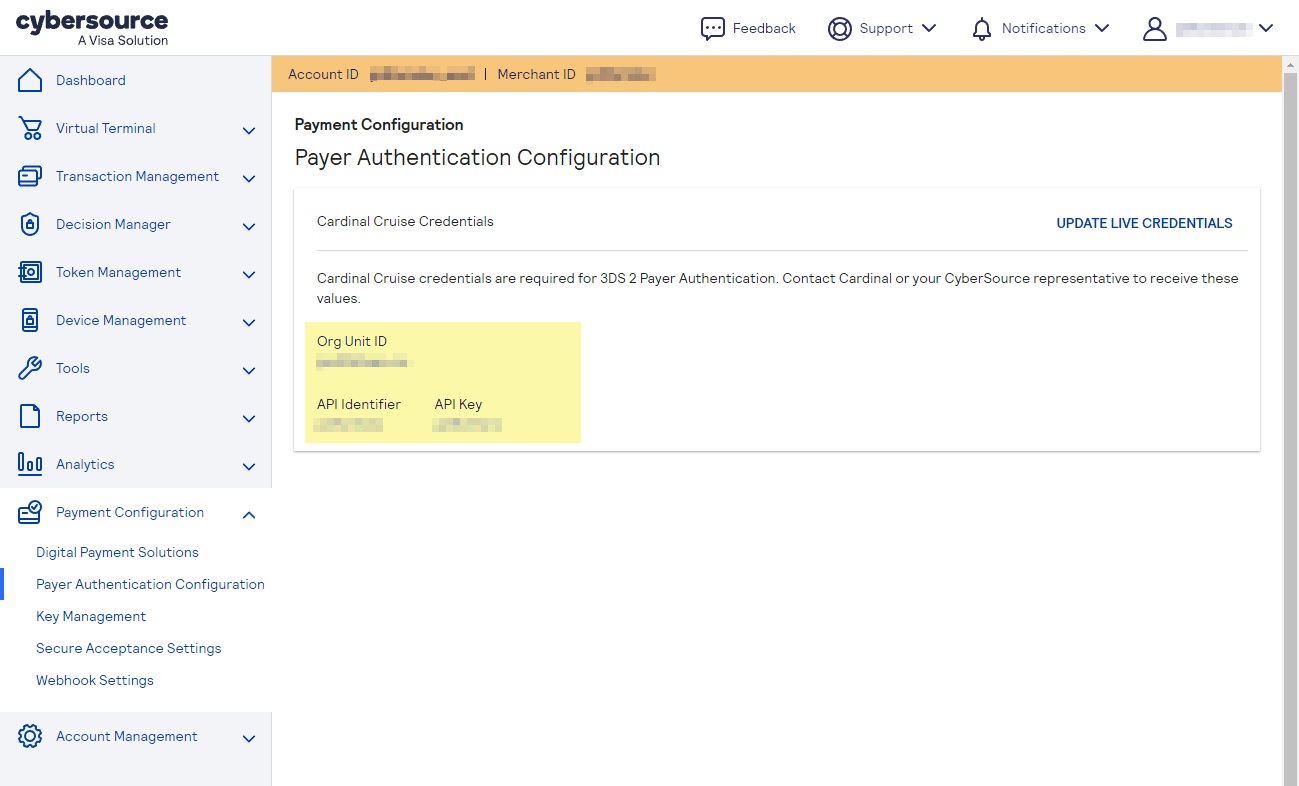The width and height of the screenshot is (1299, 786).
Task: Open the Support dropdown arrow
Action: pyautogui.click(x=929, y=28)
